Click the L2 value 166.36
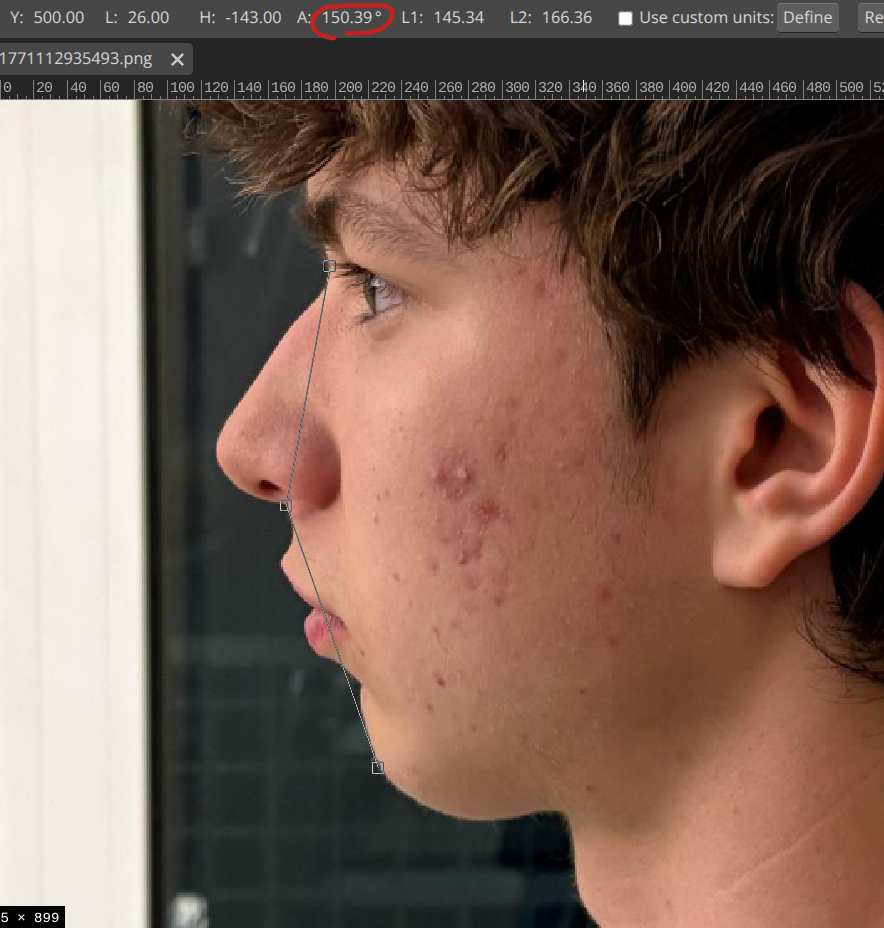 [x=567, y=17]
